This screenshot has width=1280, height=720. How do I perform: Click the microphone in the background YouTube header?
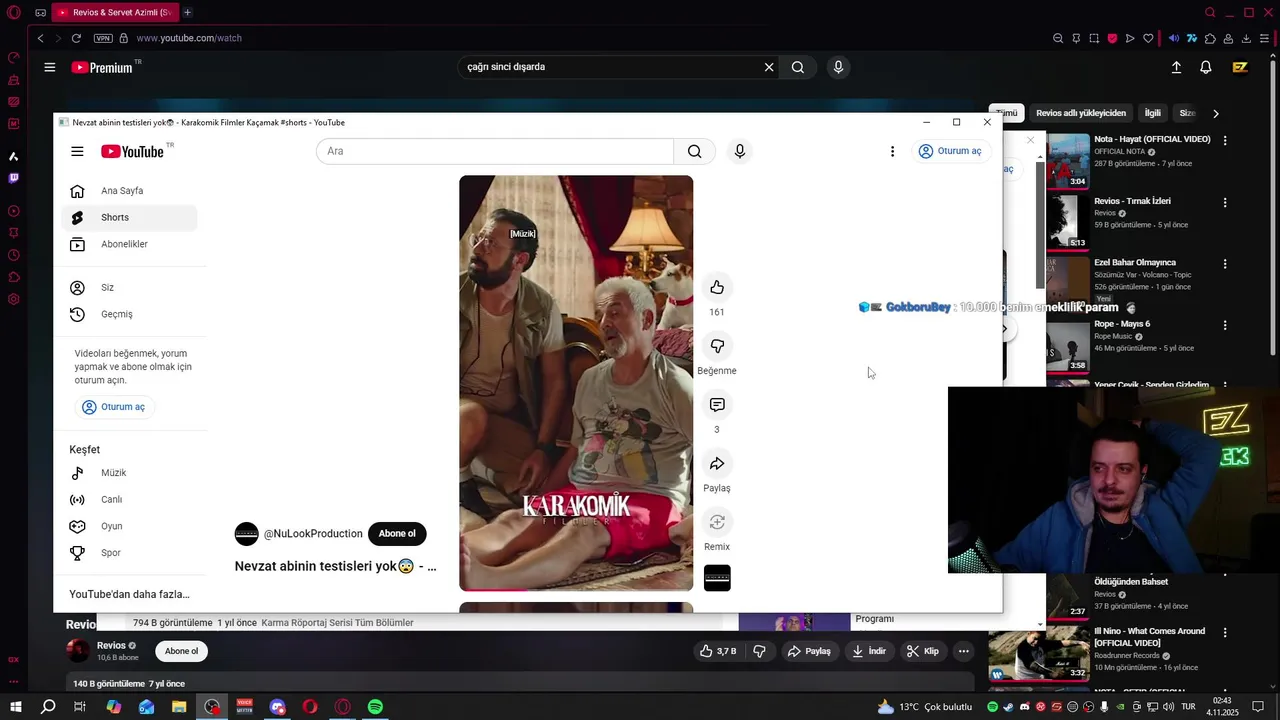click(838, 67)
